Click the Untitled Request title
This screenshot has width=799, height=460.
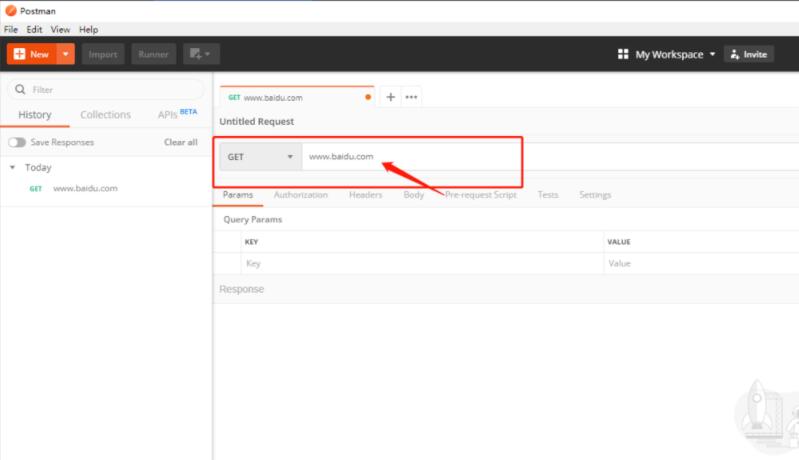[256, 121]
